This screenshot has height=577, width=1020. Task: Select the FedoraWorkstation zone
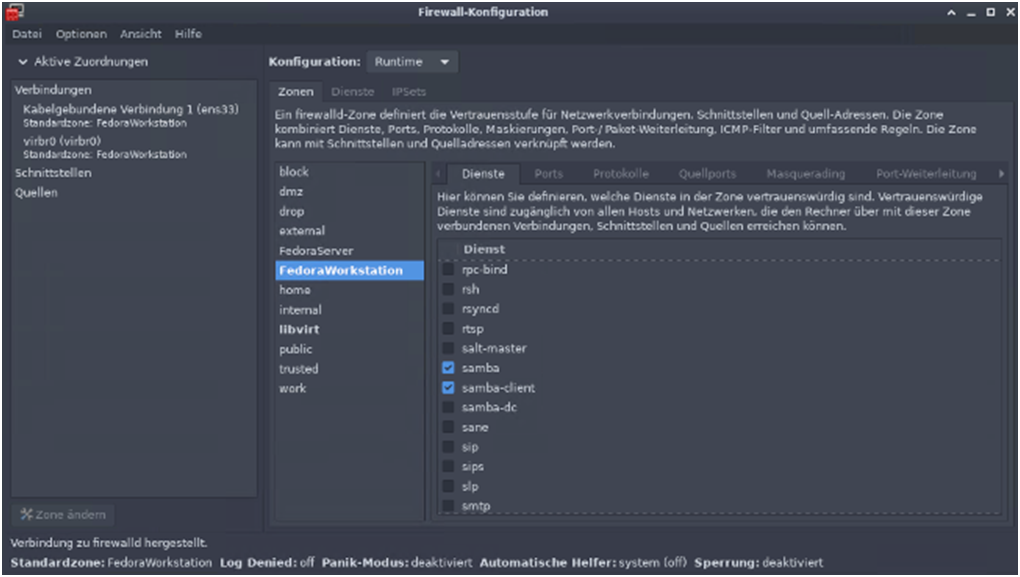pos(349,270)
